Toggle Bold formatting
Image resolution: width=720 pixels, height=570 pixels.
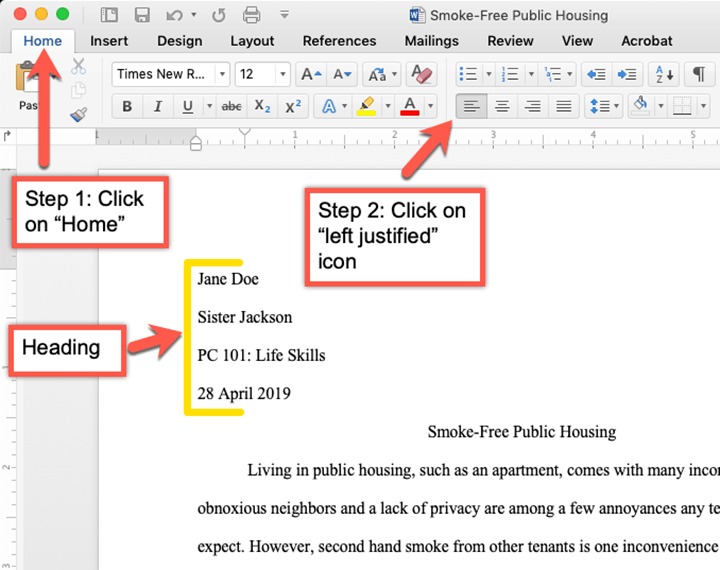(x=127, y=107)
